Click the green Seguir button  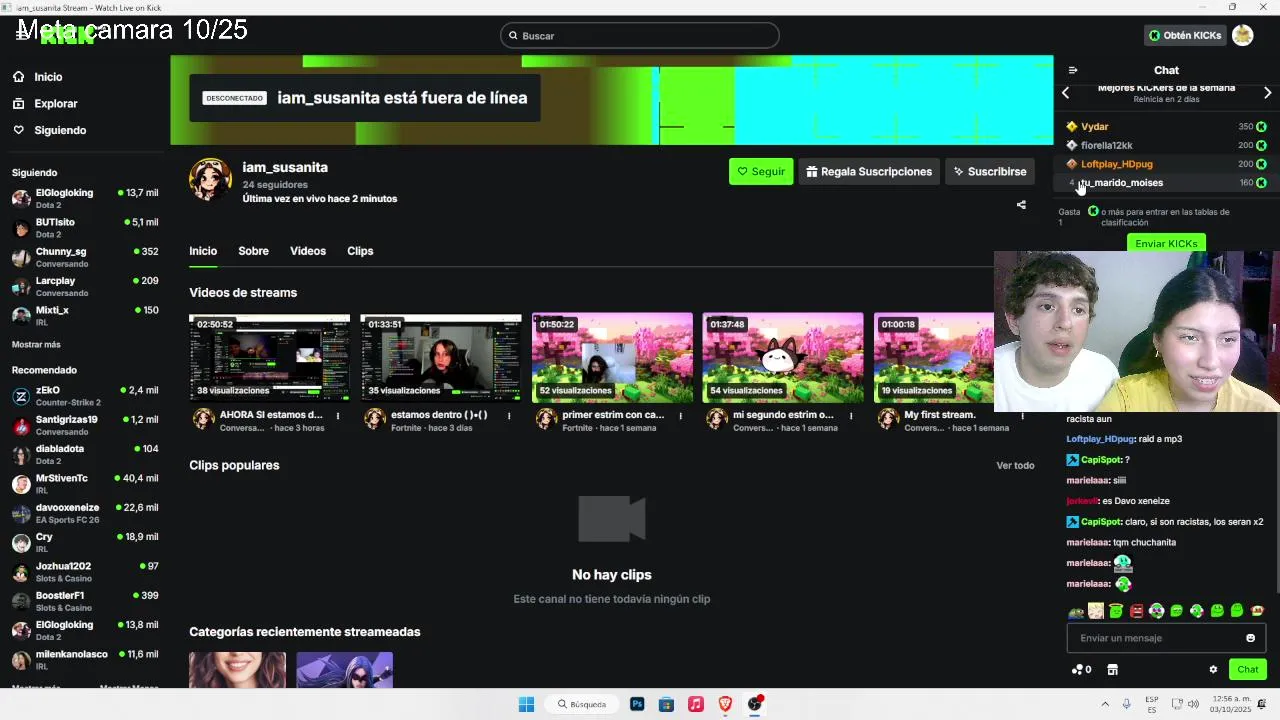(x=761, y=171)
